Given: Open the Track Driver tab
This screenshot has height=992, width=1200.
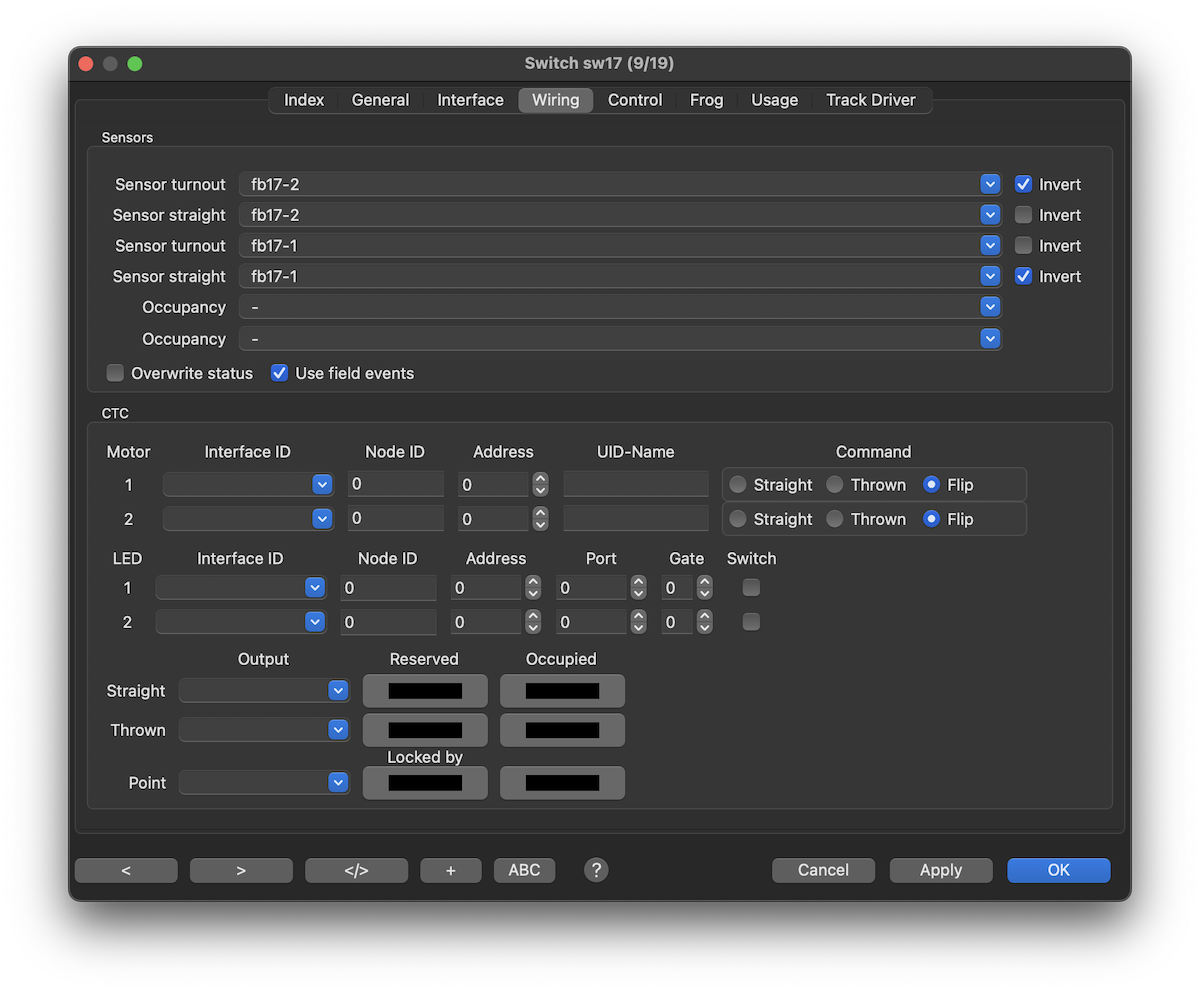Looking at the screenshot, I should click(870, 100).
